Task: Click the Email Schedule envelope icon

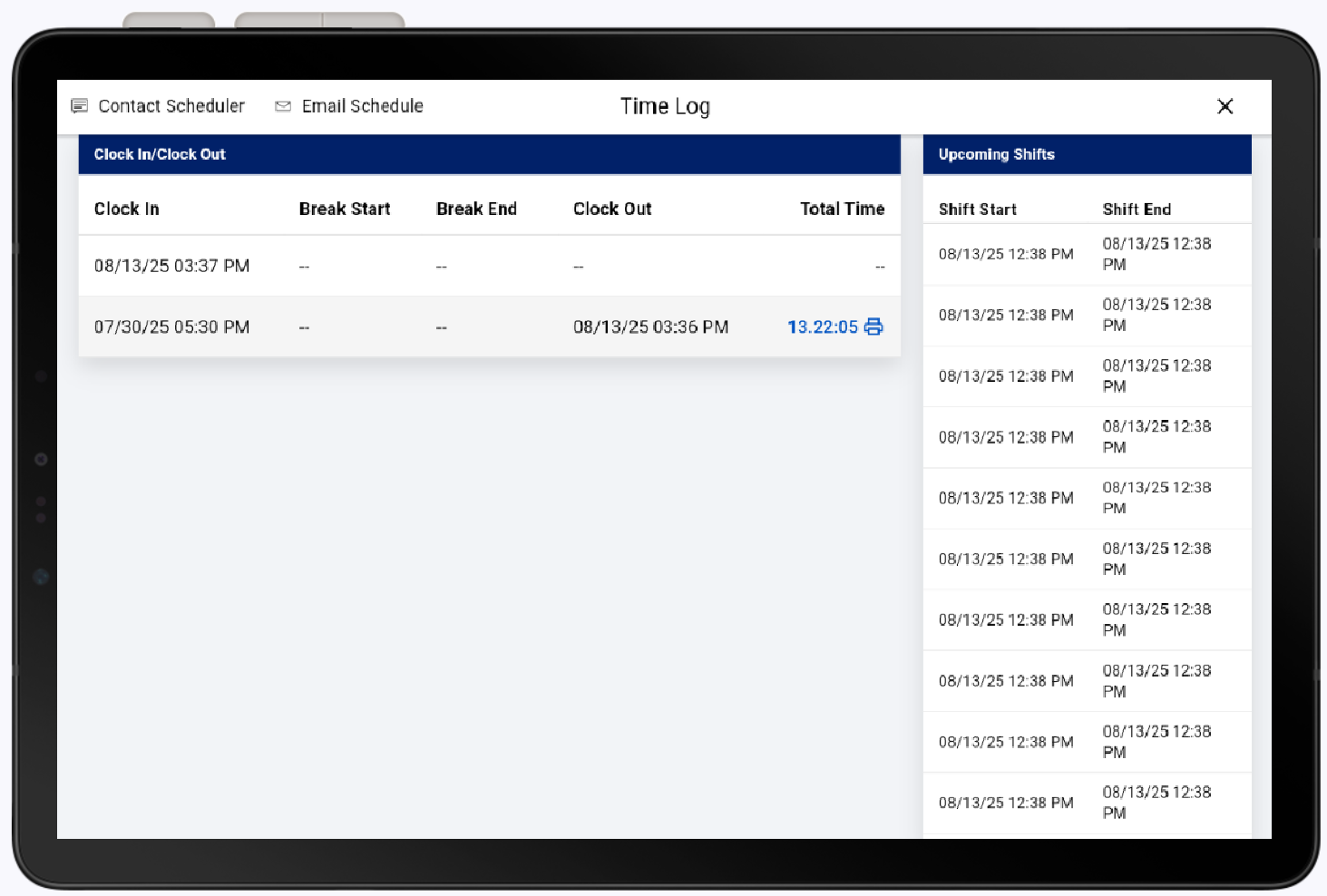Action: [x=282, y=105]
